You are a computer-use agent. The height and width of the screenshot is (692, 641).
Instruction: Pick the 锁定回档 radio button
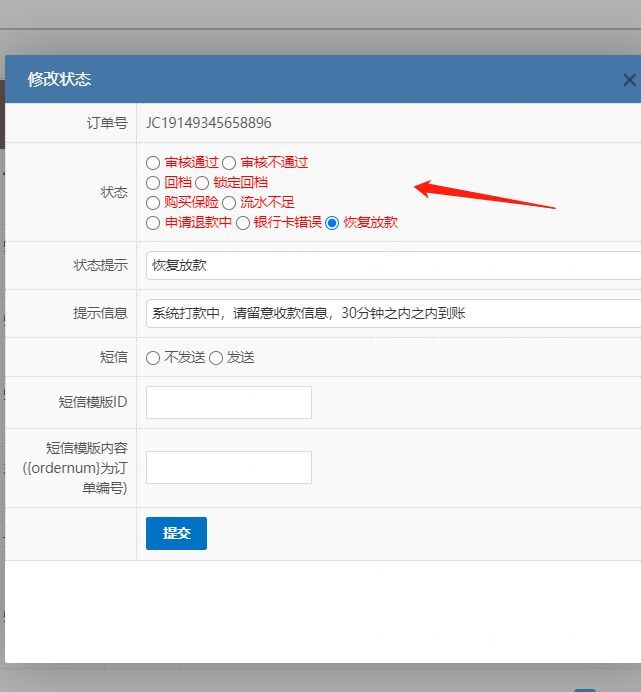click(x=202, y=183)
